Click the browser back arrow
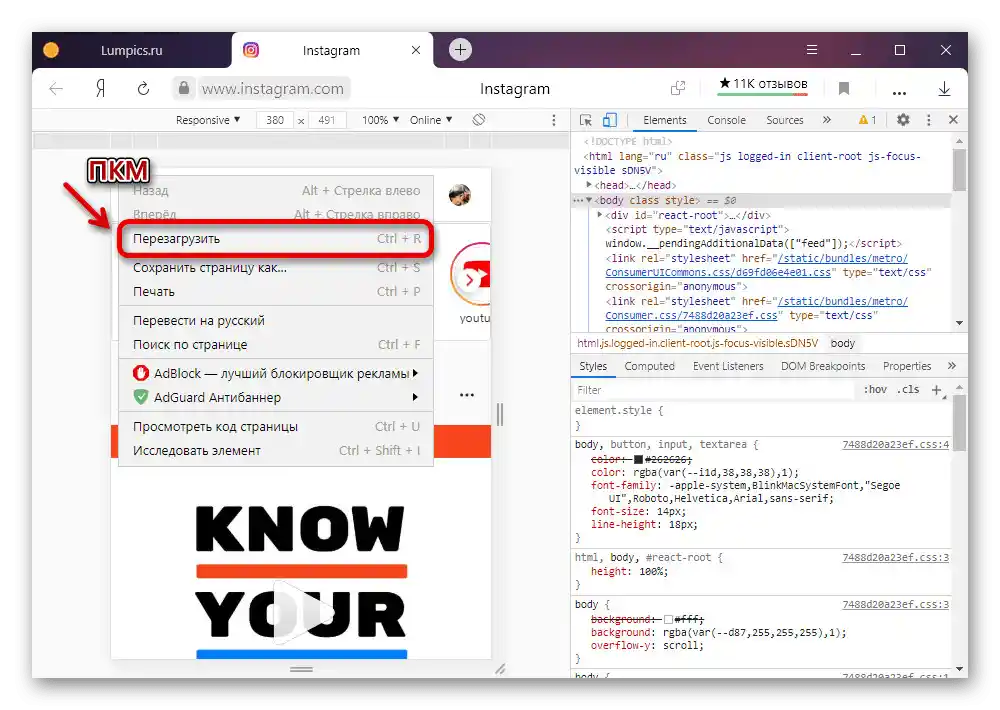 click(56, 89)
